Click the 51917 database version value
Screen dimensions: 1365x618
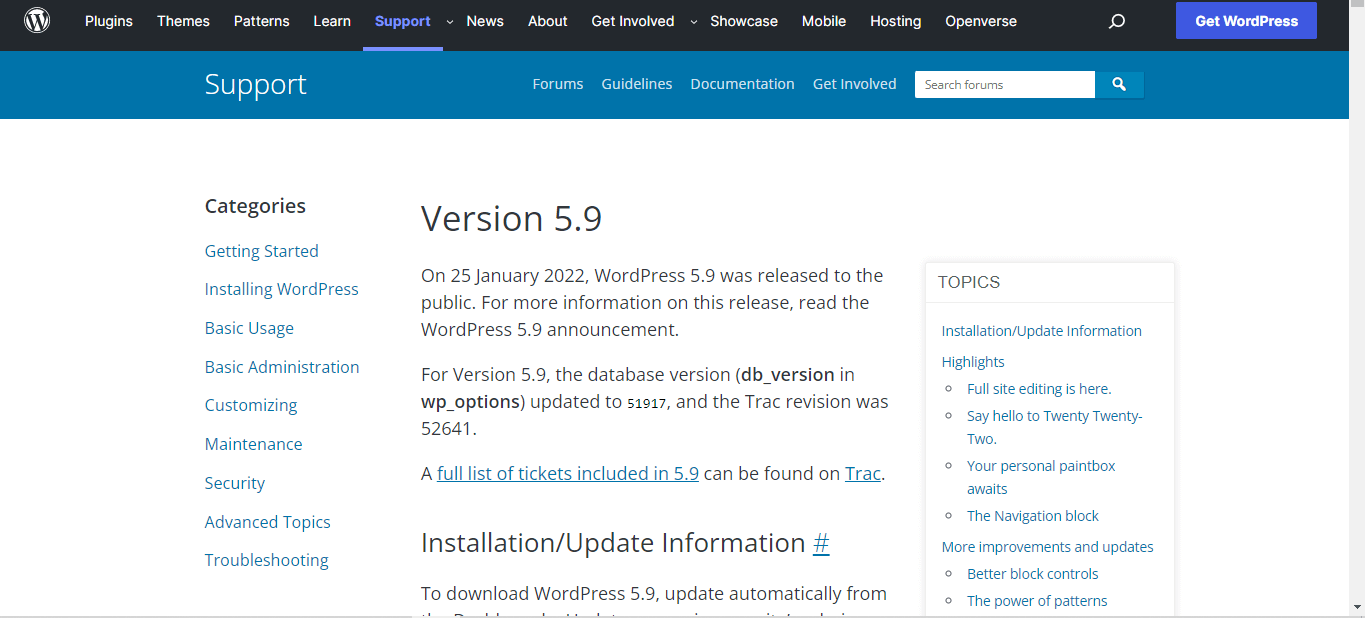tap(646, 402)
